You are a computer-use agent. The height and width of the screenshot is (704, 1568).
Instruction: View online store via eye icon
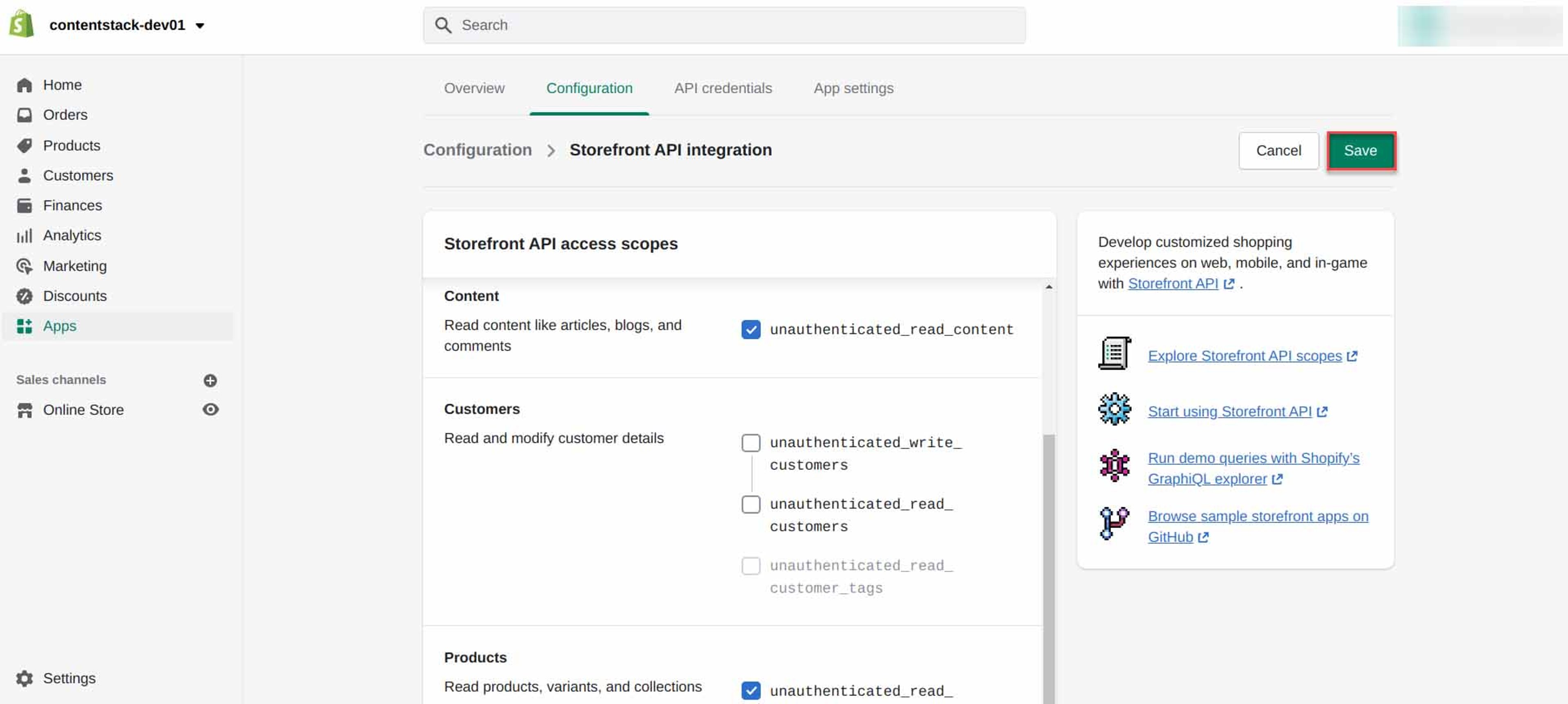[211, 409]
